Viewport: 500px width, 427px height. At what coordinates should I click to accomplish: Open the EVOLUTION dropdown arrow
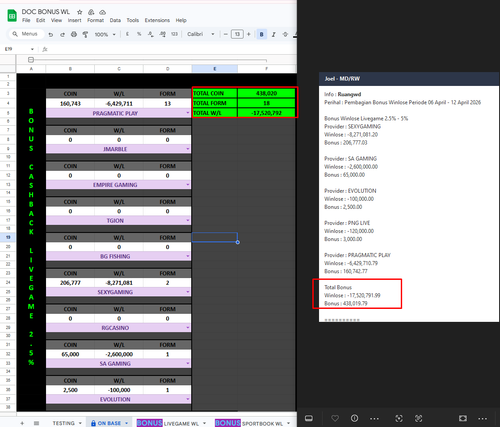coord(188,399)
